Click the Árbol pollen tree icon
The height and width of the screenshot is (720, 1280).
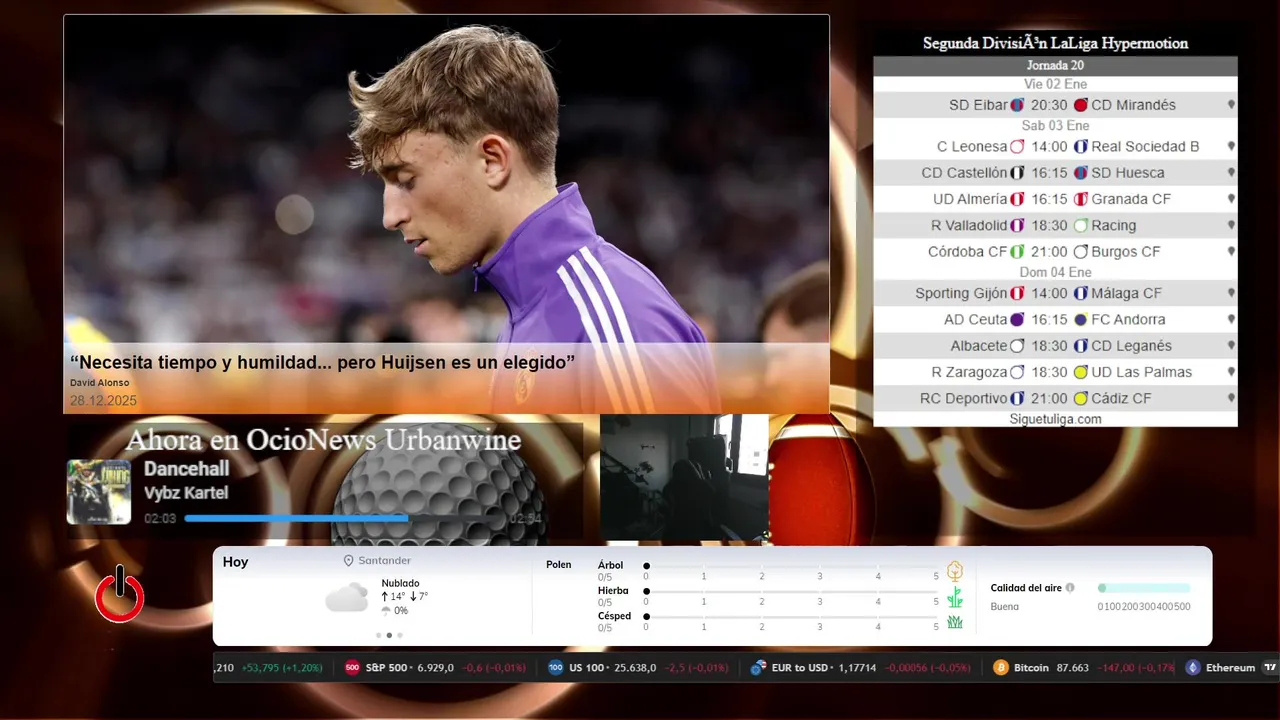coord(955,571)
